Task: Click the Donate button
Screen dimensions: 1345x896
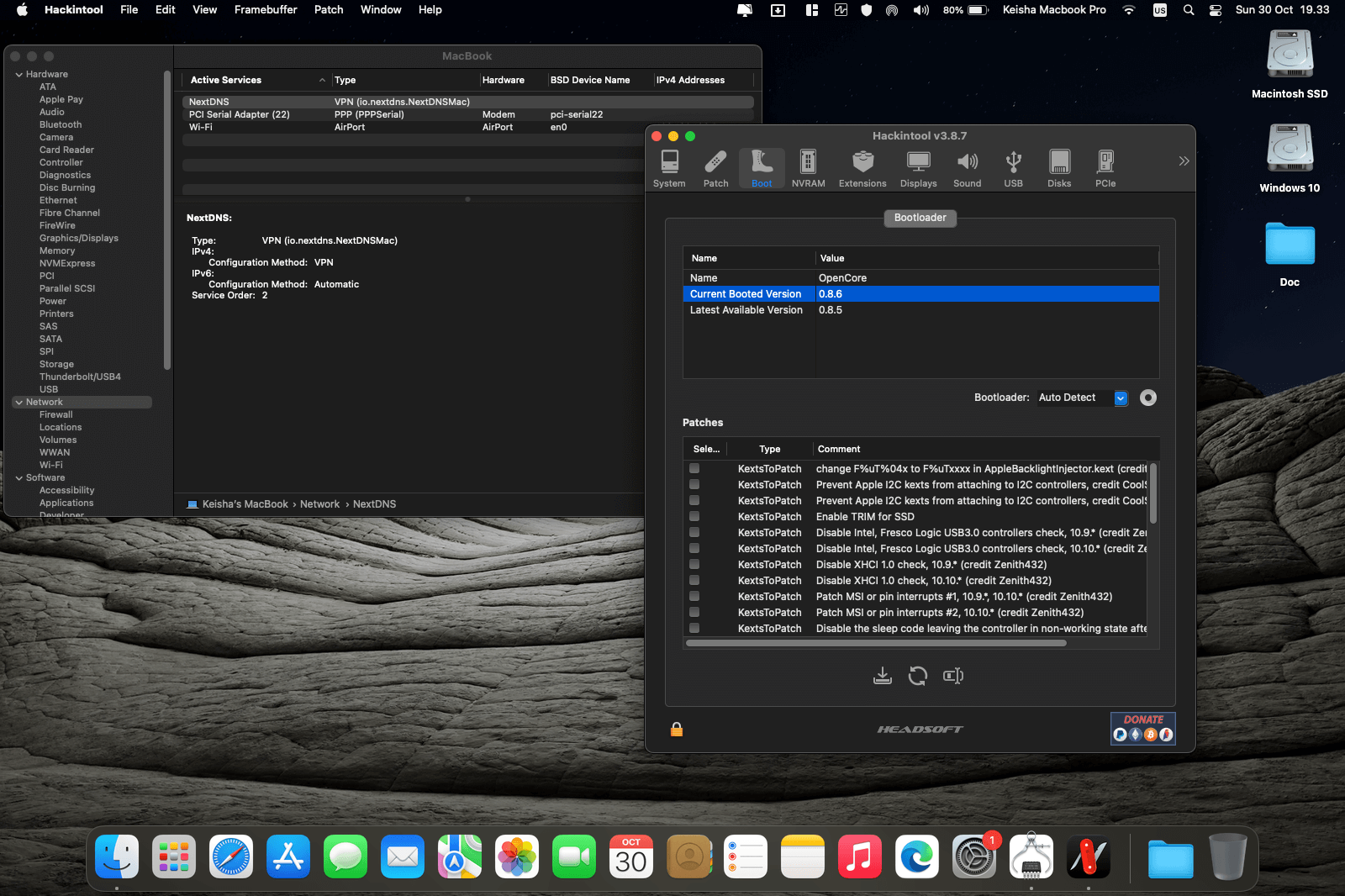Action: point(1142,728)
